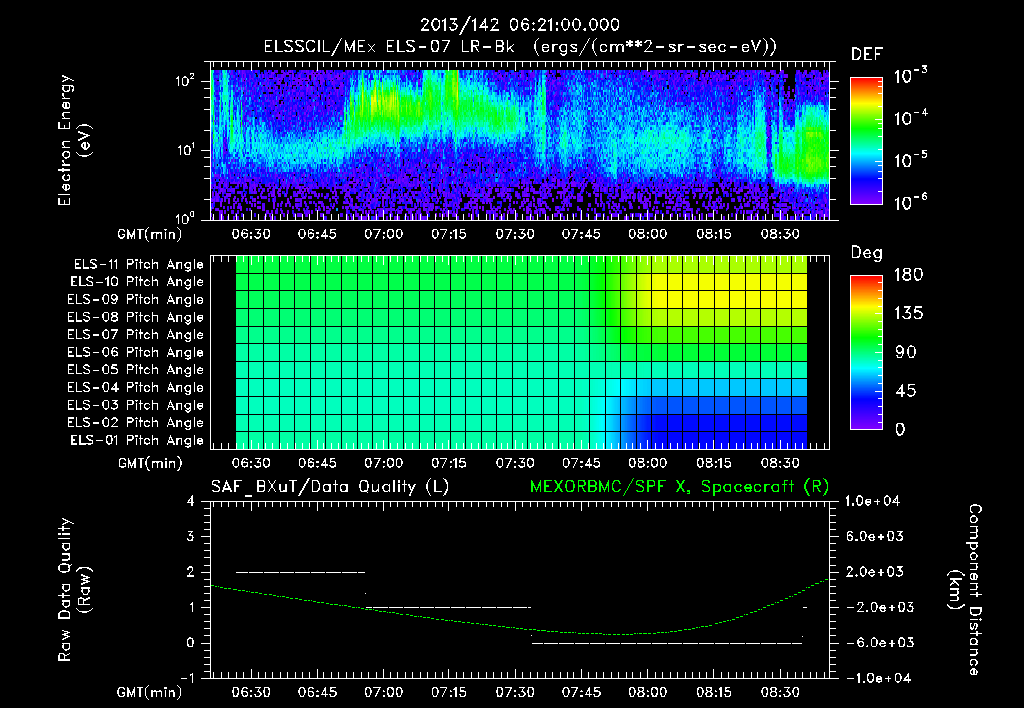Select the "10^-3" DEF scale value
1024x708 pixels.
[910, 75]
